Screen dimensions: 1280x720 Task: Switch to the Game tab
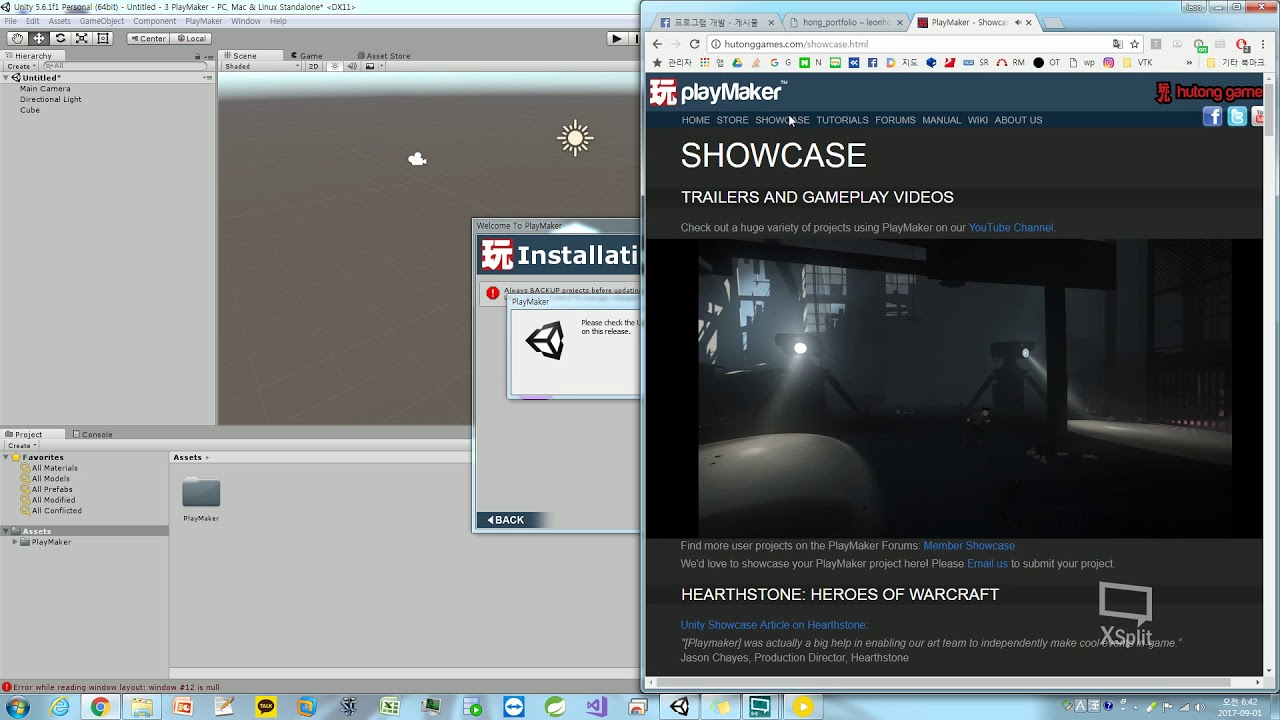tap(307, 56)
